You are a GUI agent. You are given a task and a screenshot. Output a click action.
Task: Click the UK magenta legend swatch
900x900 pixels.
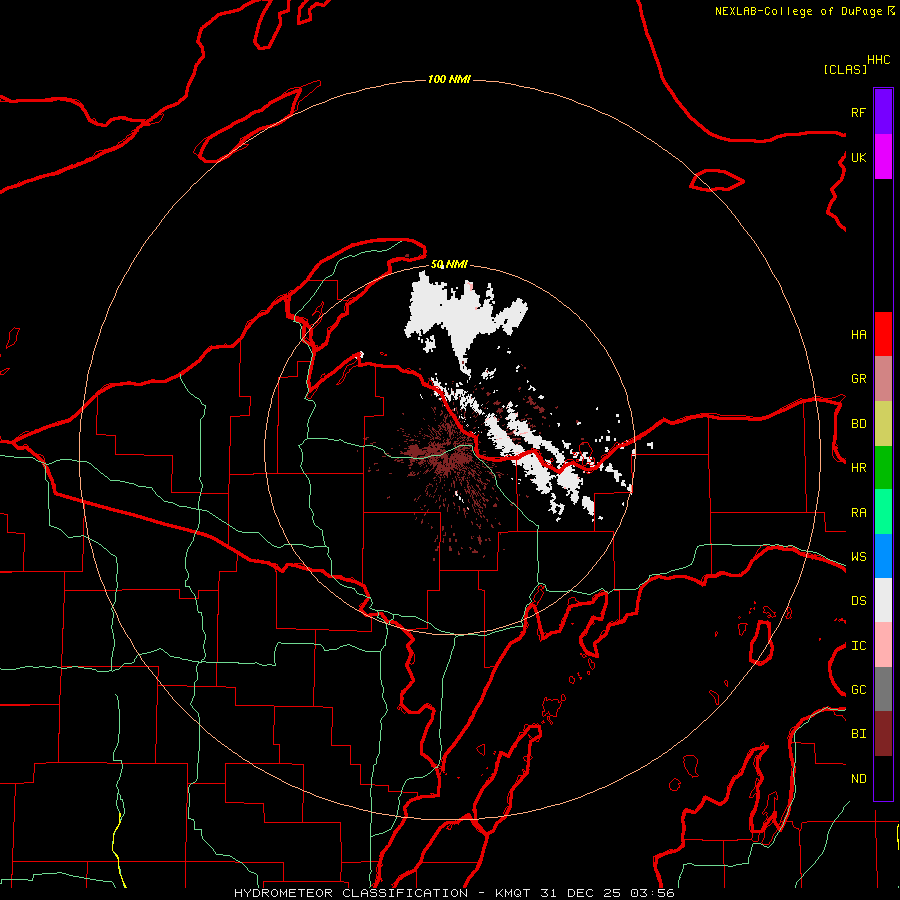click(883, 157)
